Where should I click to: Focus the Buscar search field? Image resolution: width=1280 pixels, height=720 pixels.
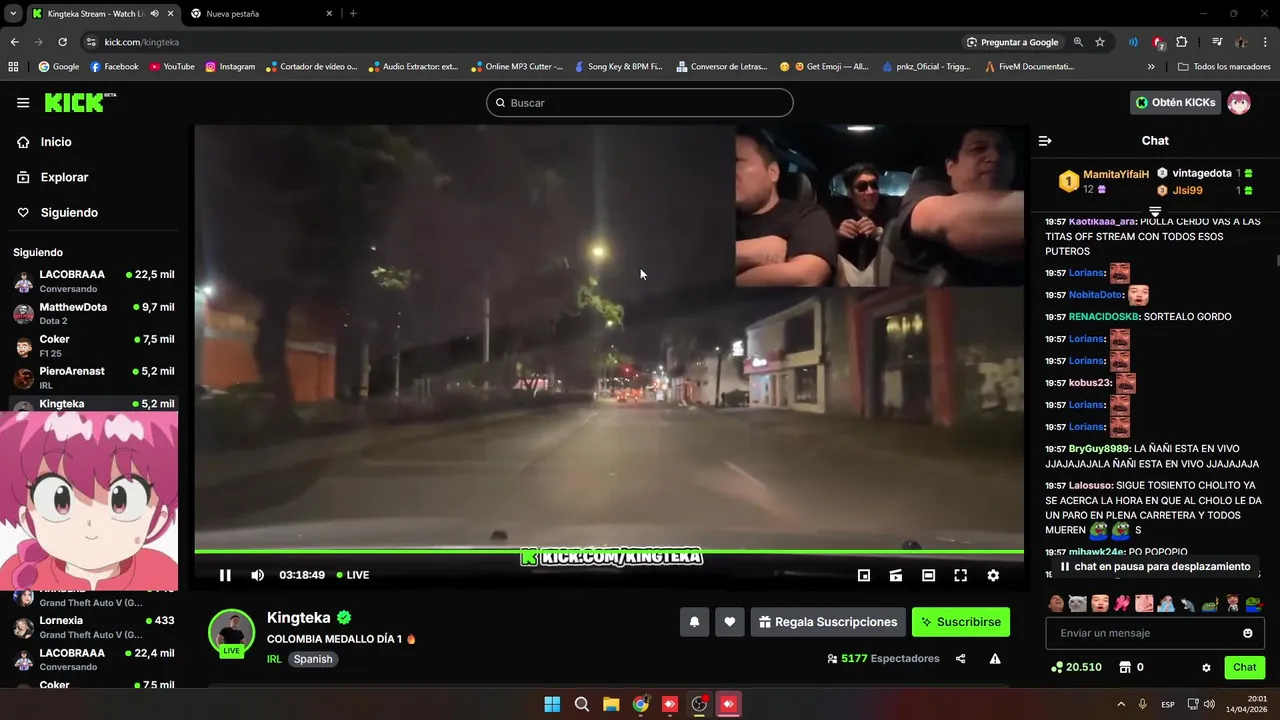tap(640, 103)
